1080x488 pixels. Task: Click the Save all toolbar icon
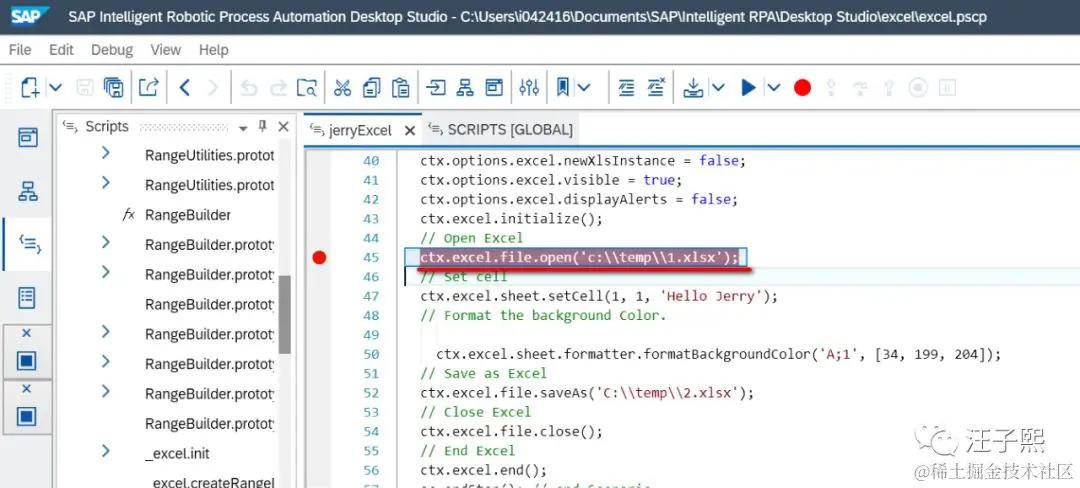(114, 87)
